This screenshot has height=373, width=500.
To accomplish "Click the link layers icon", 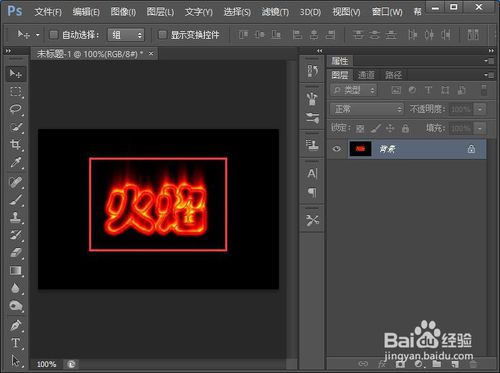I will pyautogui.click(x=363, y=364).
